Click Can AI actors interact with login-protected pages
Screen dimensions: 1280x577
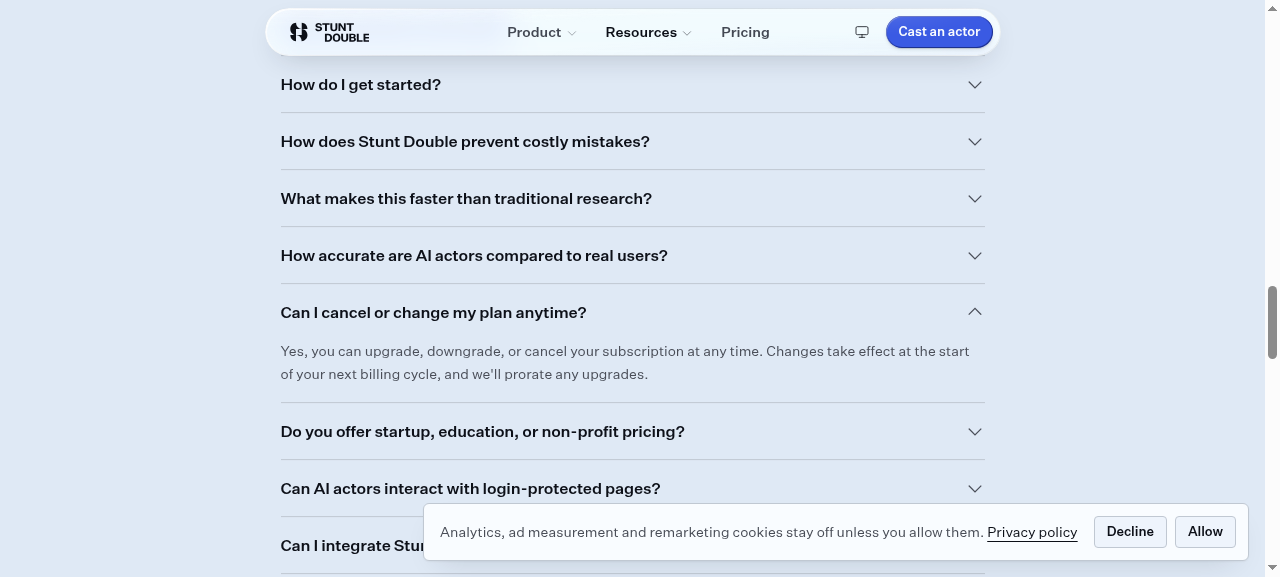pos(471,489)
